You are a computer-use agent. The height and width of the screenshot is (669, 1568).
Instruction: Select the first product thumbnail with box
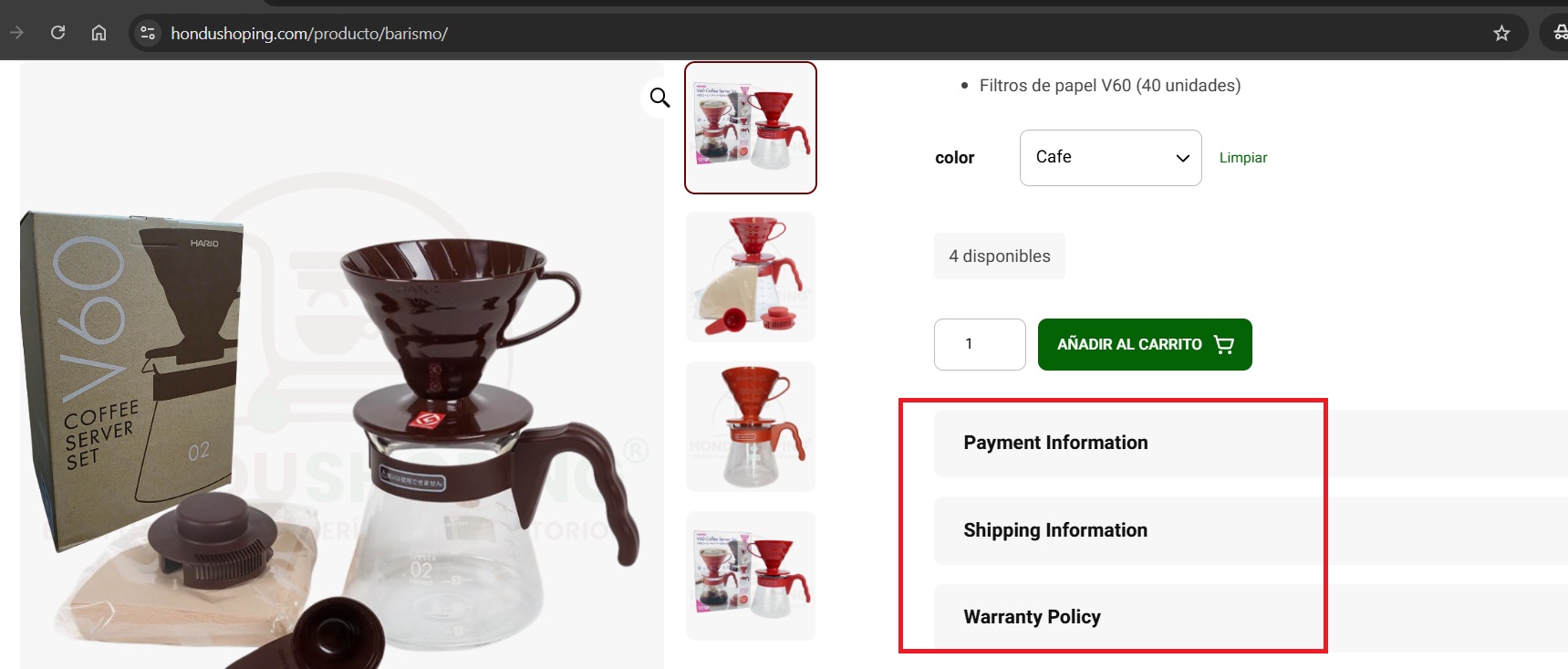pyautogui.click(x=751, y=128)
